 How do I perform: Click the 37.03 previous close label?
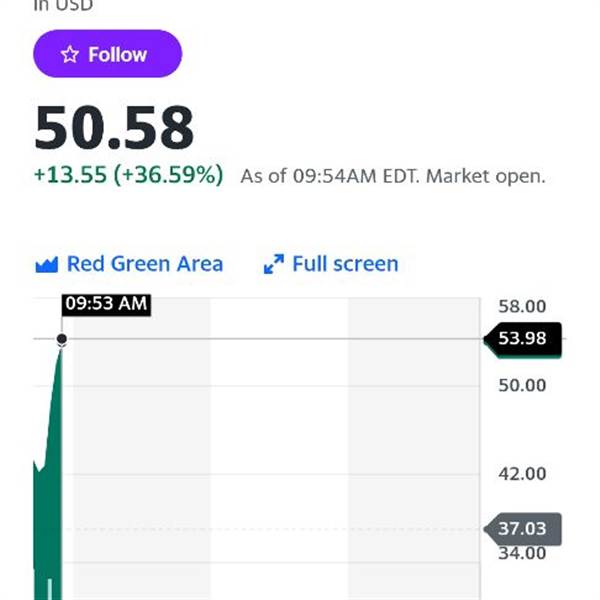pyautogui.click(x=522, y=528)
